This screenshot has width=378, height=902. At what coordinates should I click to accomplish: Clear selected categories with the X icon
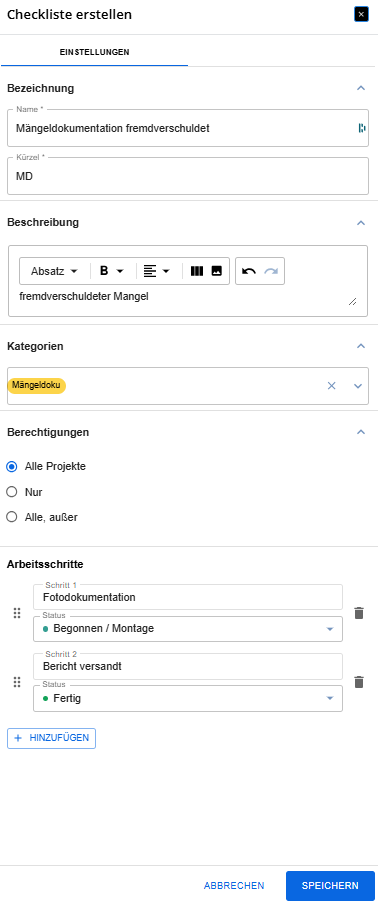coord(331,385)
